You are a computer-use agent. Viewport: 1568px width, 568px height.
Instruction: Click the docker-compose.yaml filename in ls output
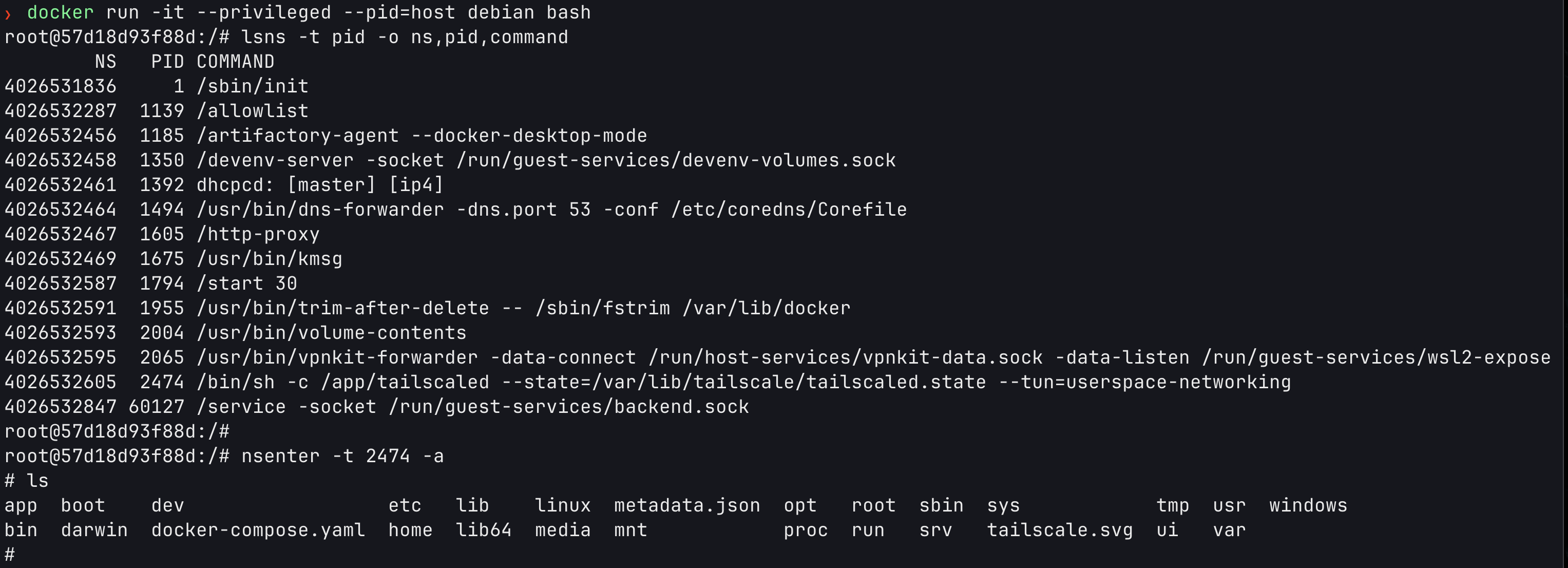(258, 529)
